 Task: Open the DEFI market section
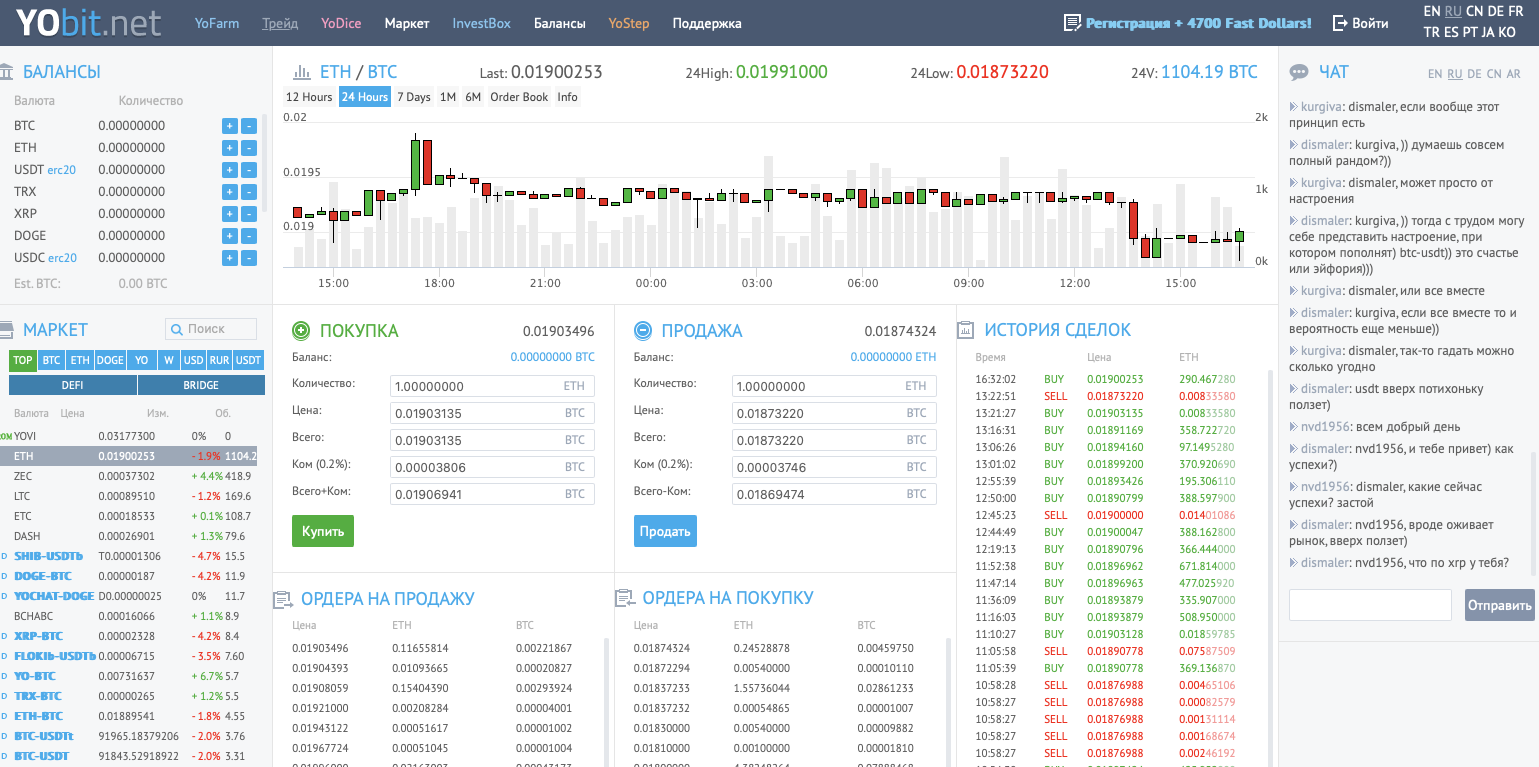click(x=73, y=385)
